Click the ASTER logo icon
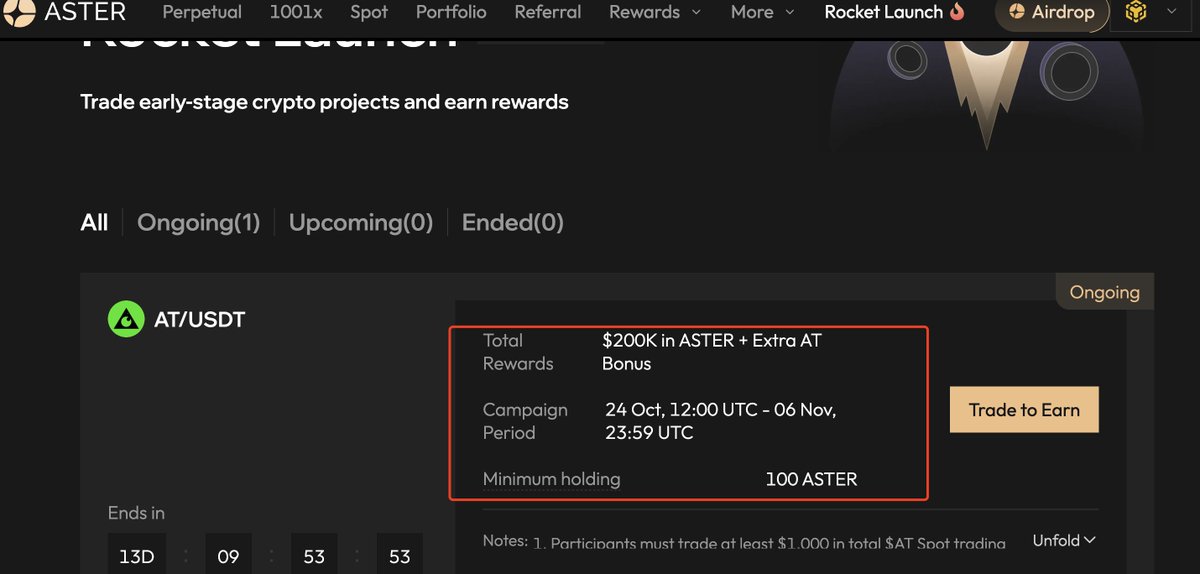 pos(19,12)
